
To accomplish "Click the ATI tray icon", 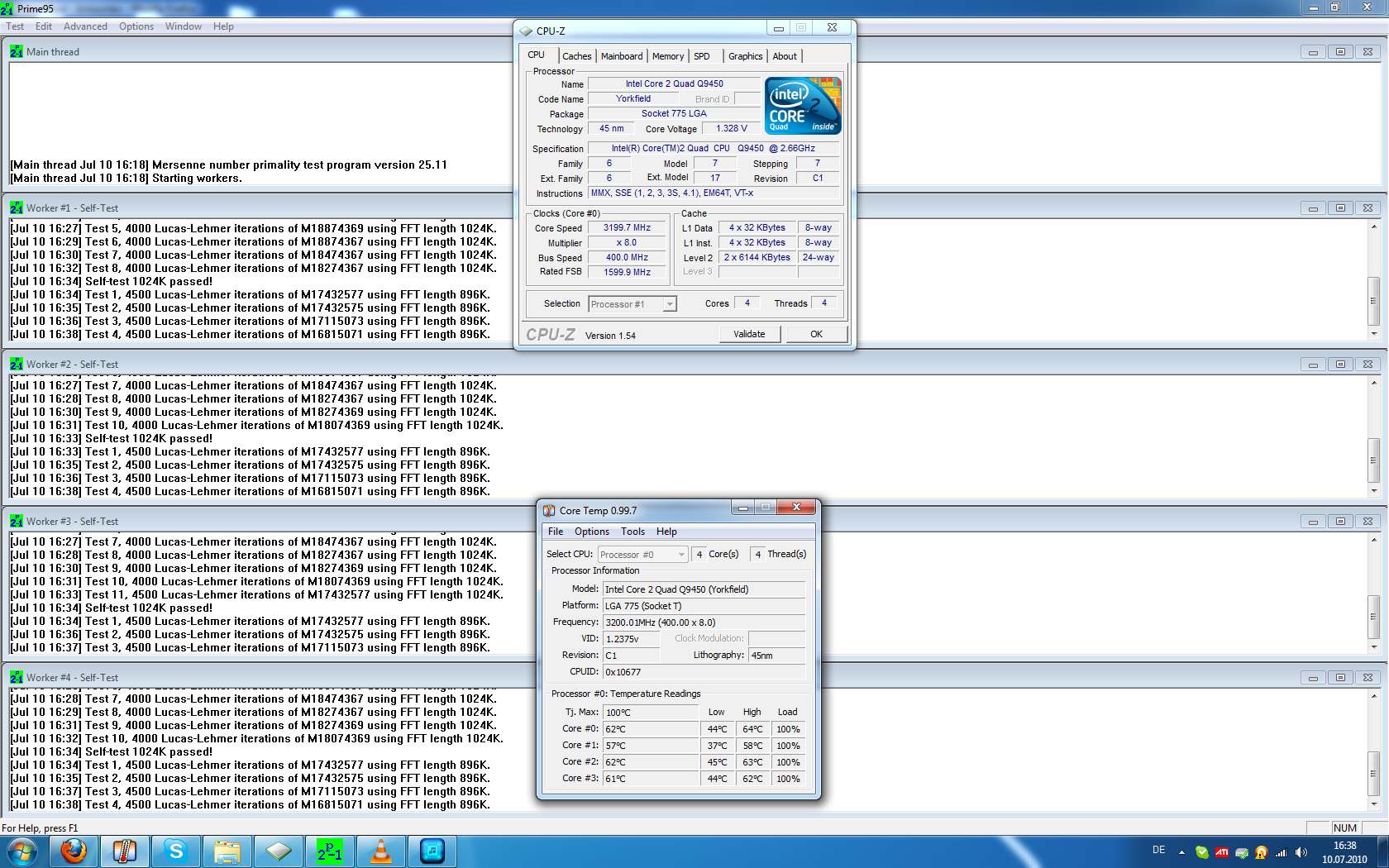I will [1221, 851].
